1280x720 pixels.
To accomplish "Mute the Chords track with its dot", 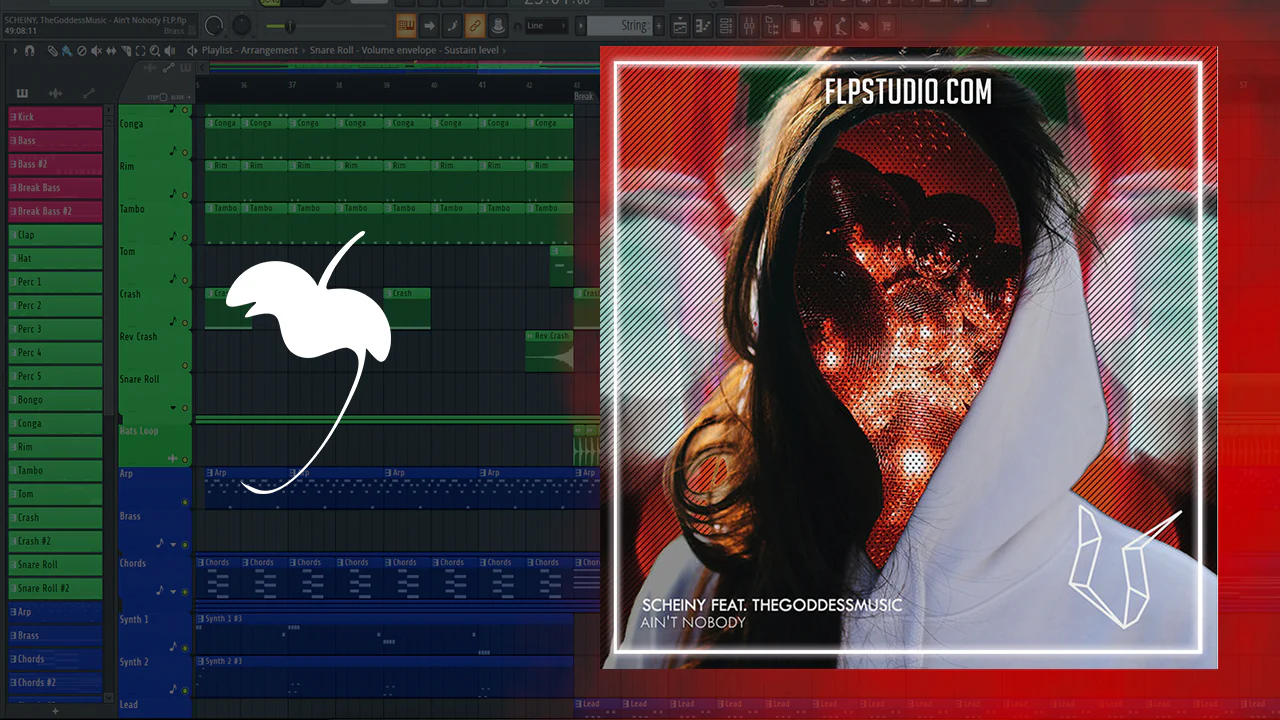I will pyautogui.click(x=185, y=591).
